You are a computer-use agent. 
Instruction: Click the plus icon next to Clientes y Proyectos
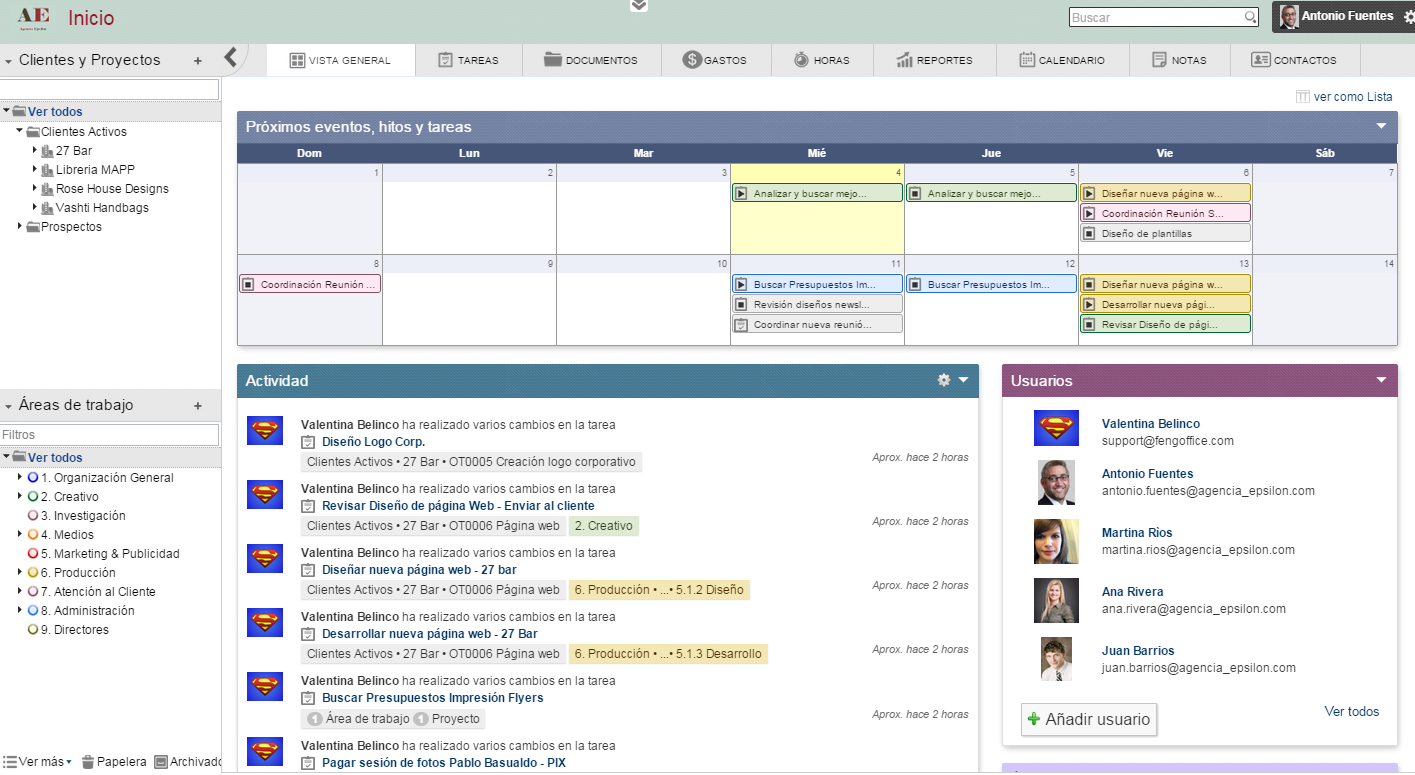click(198, 61)
